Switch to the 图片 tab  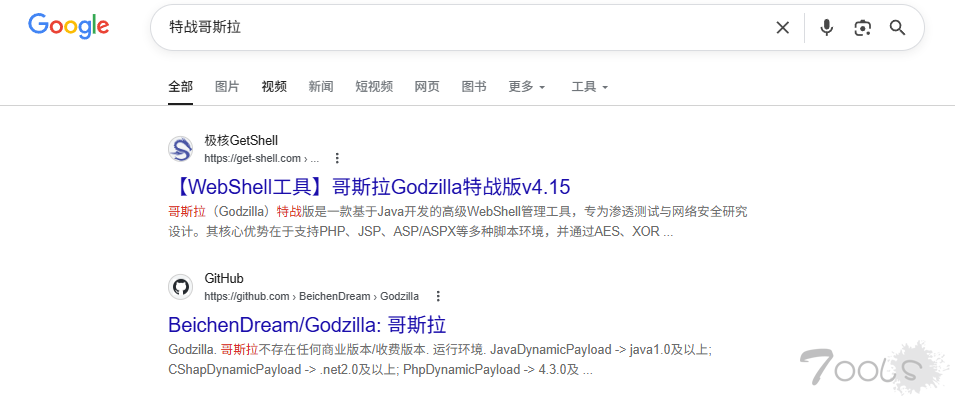point(227,87)
